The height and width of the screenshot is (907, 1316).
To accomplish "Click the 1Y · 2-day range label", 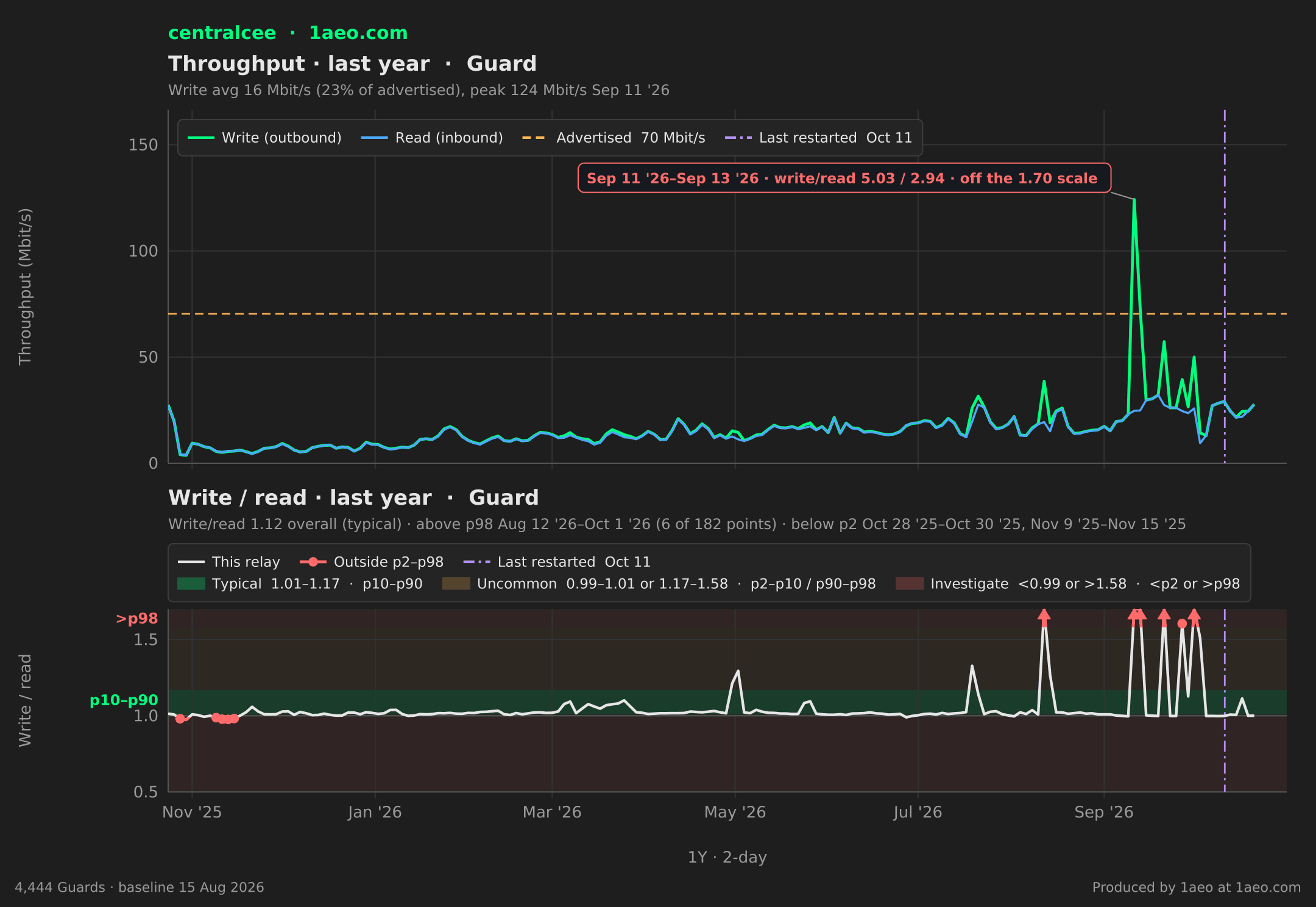I will [x=727, y=858].
